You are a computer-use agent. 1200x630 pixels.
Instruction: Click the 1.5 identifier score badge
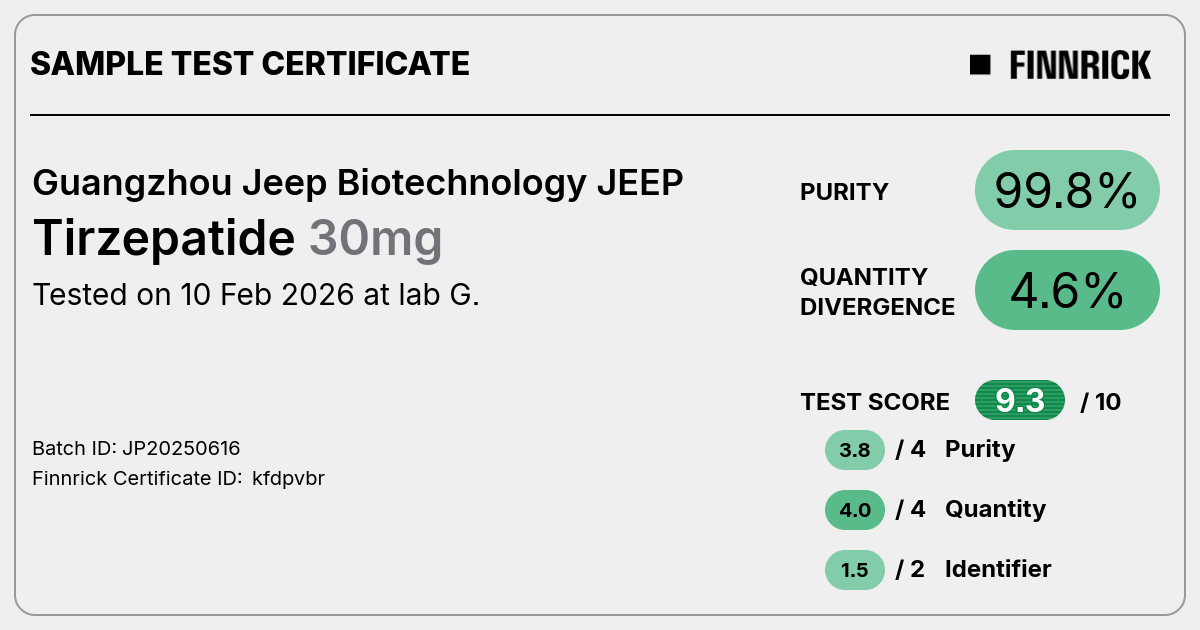click(x=855, y=570)
